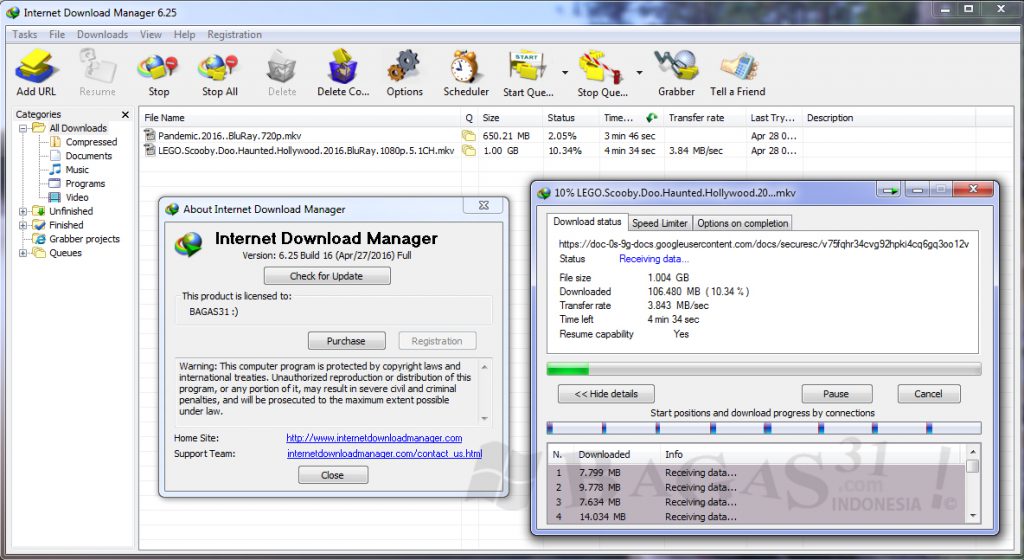
Task: Expand the Finished tree node
Action: (x=23, y=225)
